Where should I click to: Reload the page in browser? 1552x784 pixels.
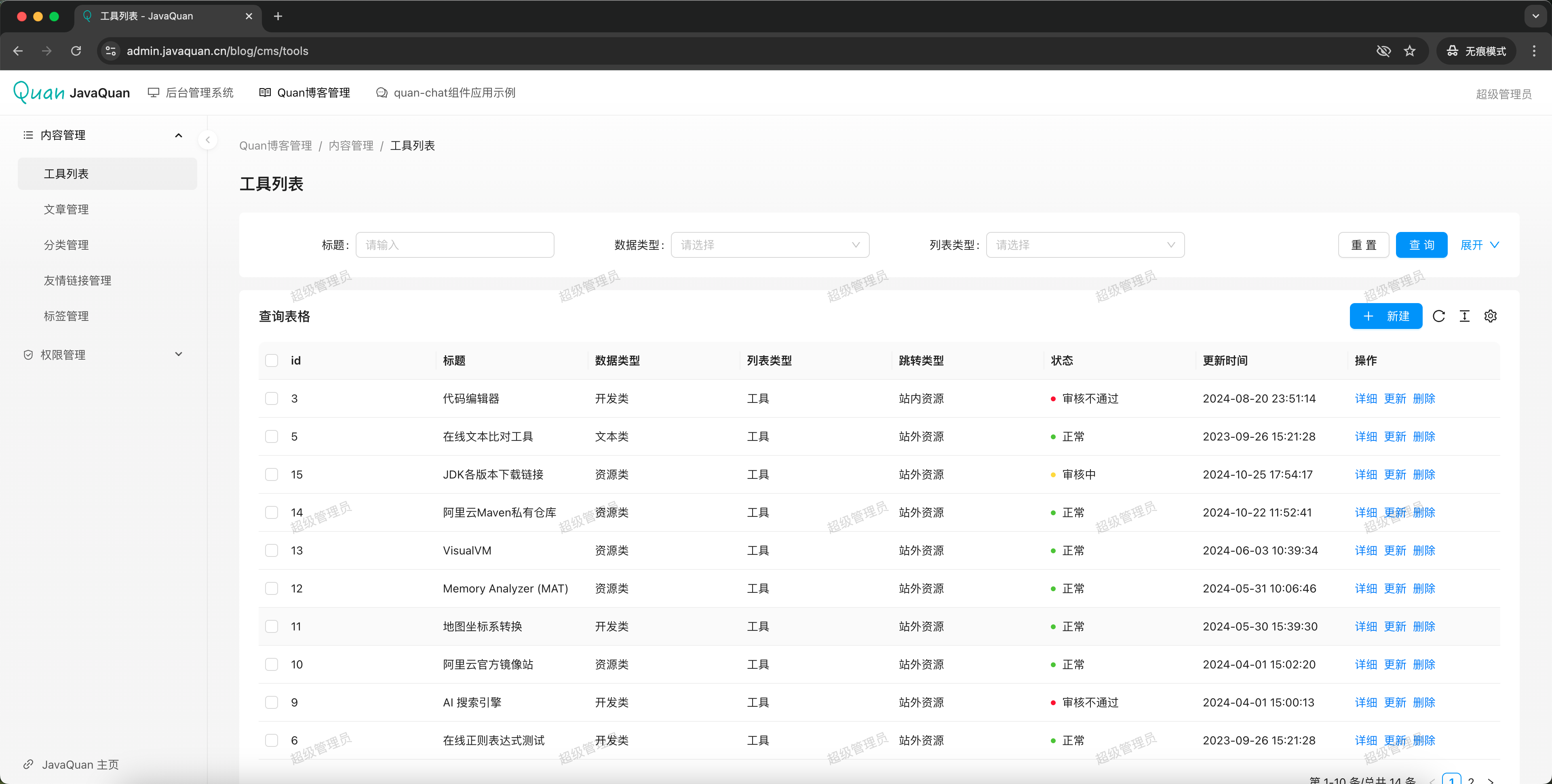coord(76,51)
